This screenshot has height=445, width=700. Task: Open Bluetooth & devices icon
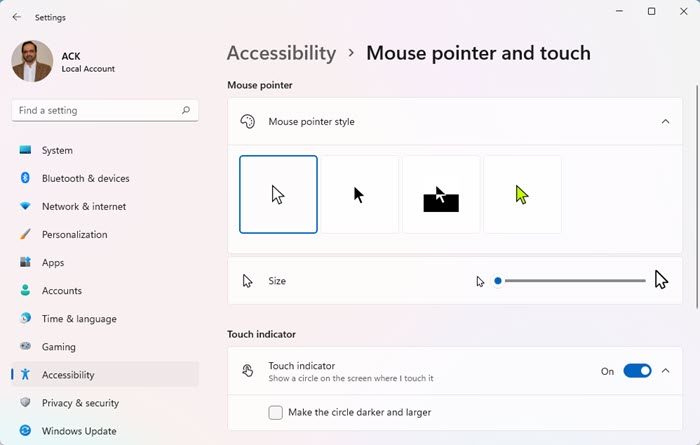click(x=25, y=179)
